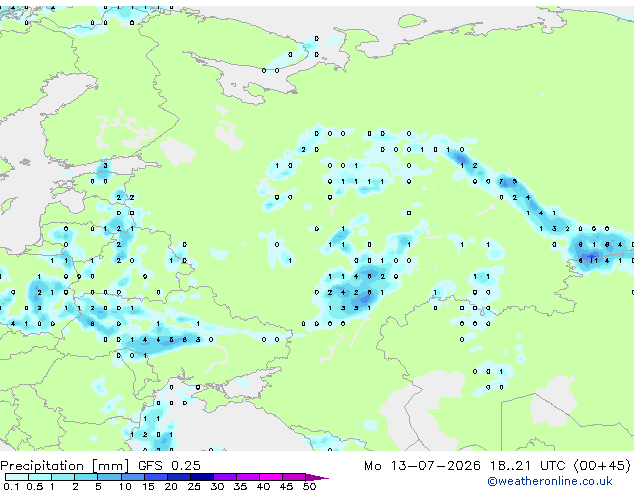Pick the dark blue swatch between 25 and 30
This screenshot has height=490, width=634.
click(x=202, y=477)
